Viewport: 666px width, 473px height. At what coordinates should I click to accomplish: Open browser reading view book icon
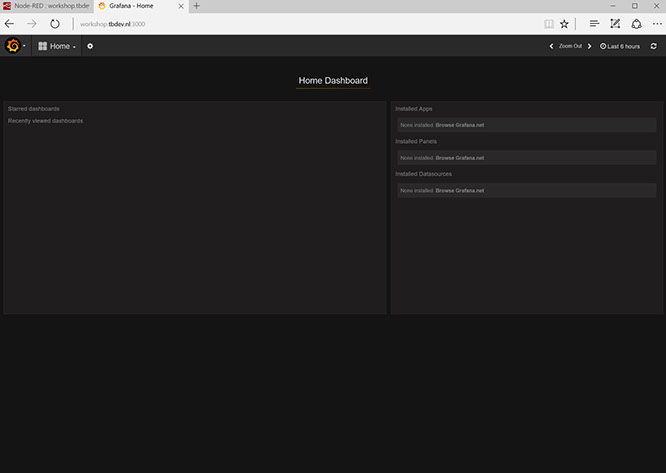point(549,24)
